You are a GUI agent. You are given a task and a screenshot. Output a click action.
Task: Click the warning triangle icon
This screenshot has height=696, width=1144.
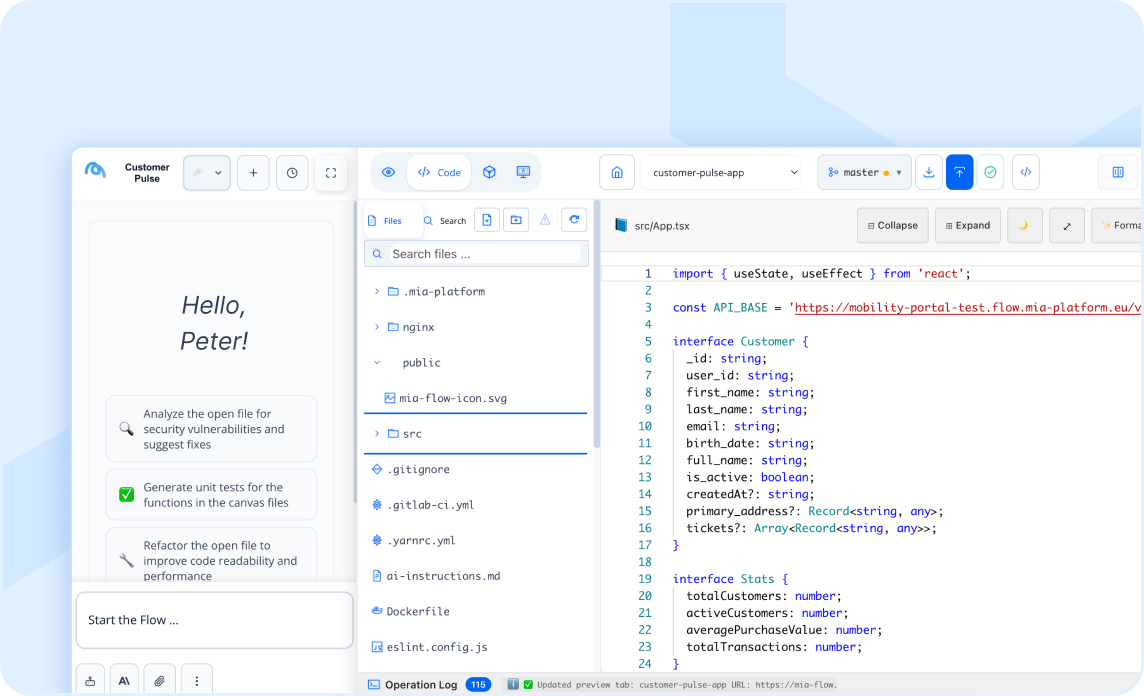tap(545, 220)
